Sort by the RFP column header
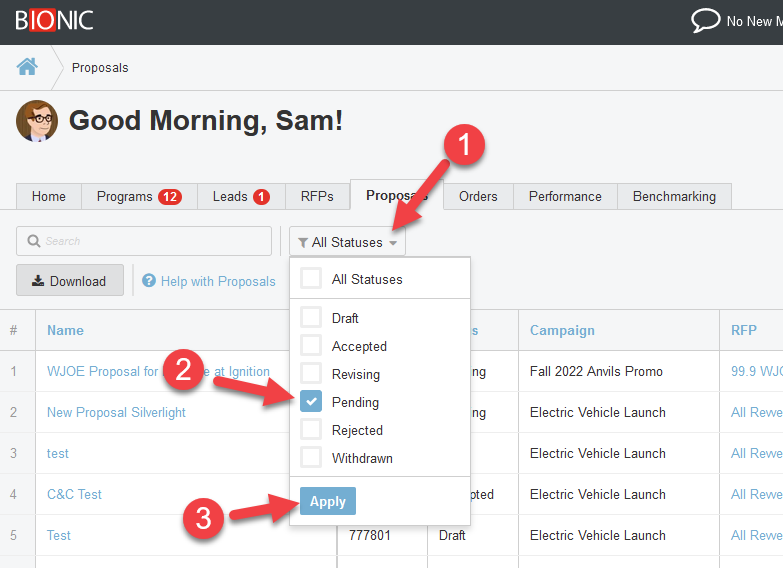The width and height of the screenshot is (783, 568). pos(744,330)
